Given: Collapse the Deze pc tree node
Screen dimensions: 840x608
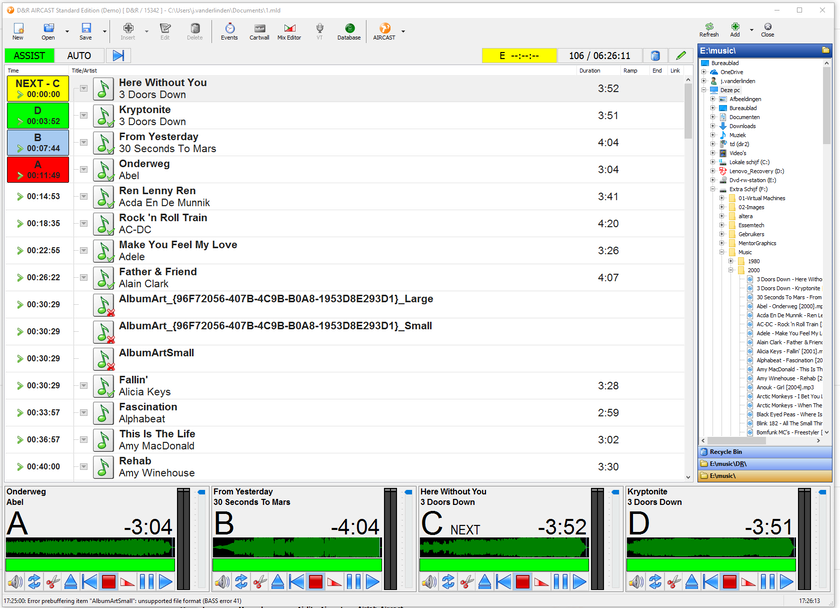Looking at the screenshot, I should tap(704, 90).
